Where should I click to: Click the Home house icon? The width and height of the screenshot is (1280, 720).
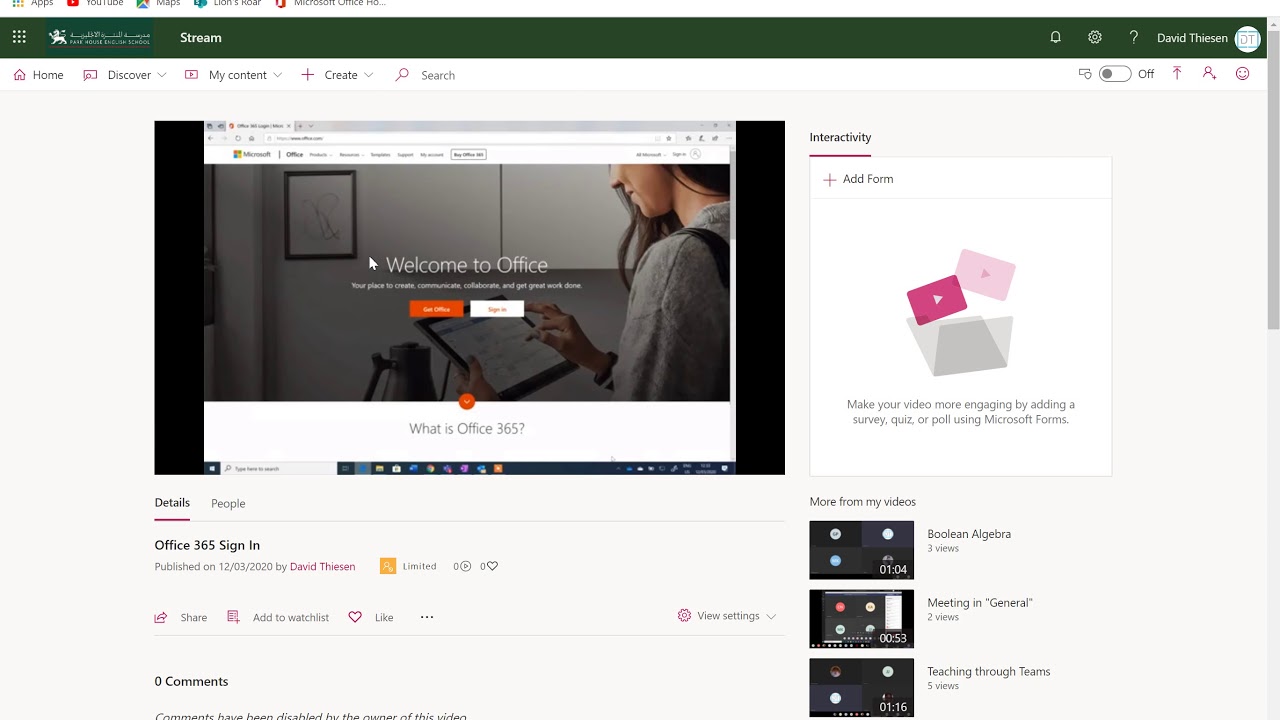point(19,75)
